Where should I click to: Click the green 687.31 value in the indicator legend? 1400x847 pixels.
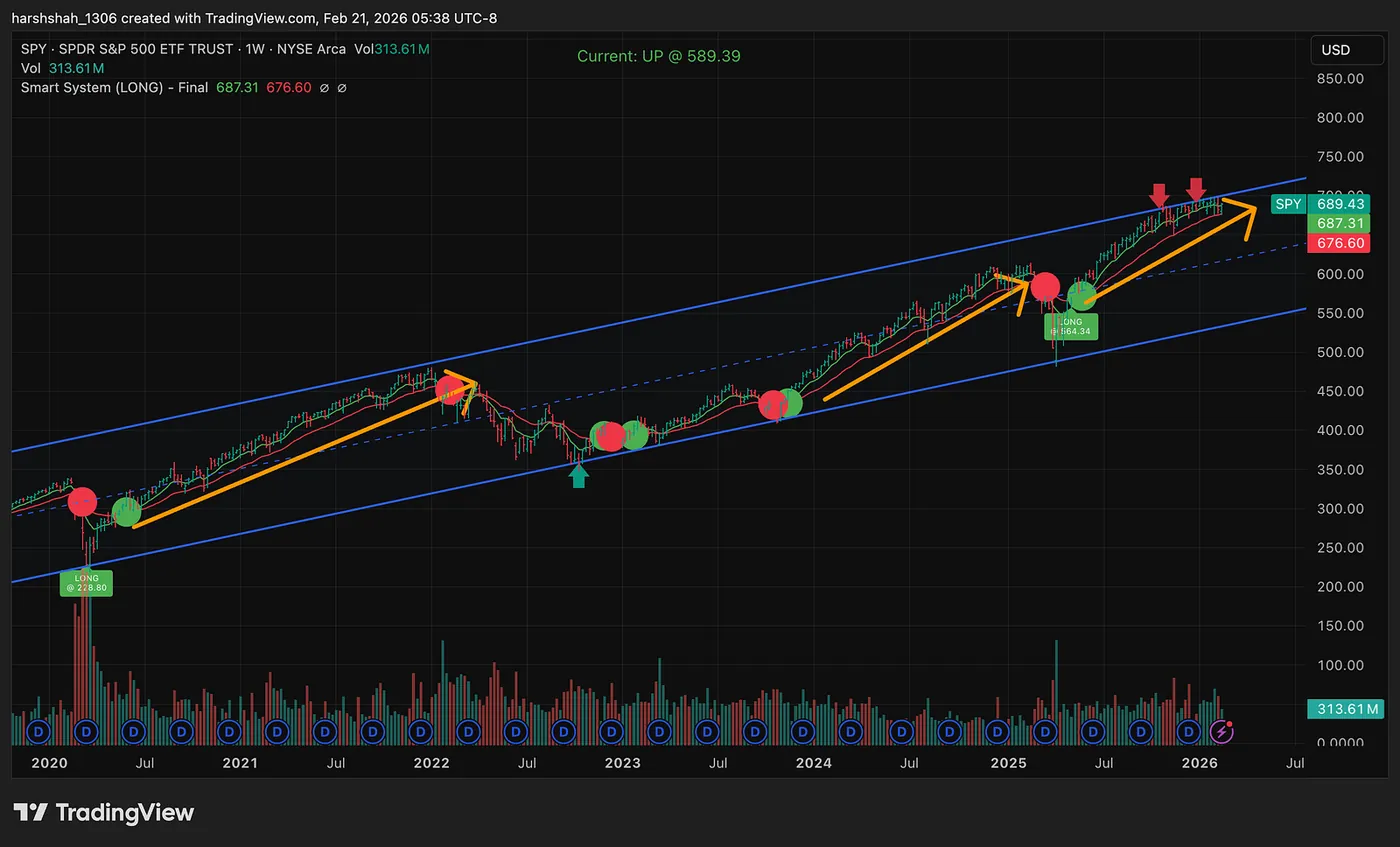click(237, 87)
